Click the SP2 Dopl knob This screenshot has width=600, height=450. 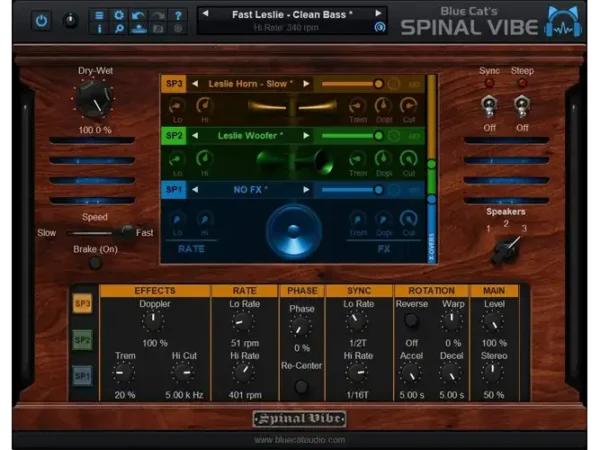[383, 158]
